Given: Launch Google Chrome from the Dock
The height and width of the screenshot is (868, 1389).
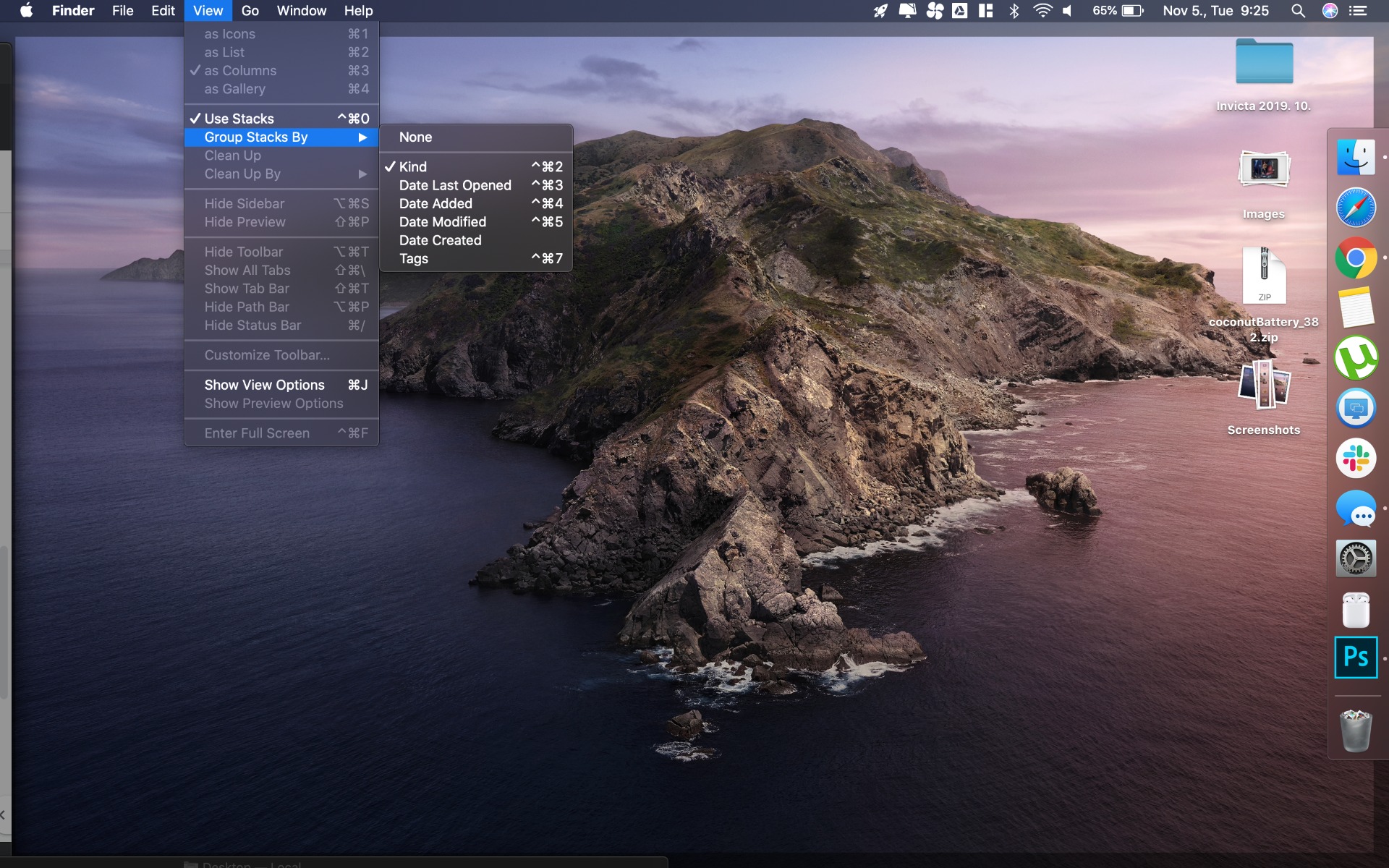Looking at the screenshot, I should point(1356,258).
